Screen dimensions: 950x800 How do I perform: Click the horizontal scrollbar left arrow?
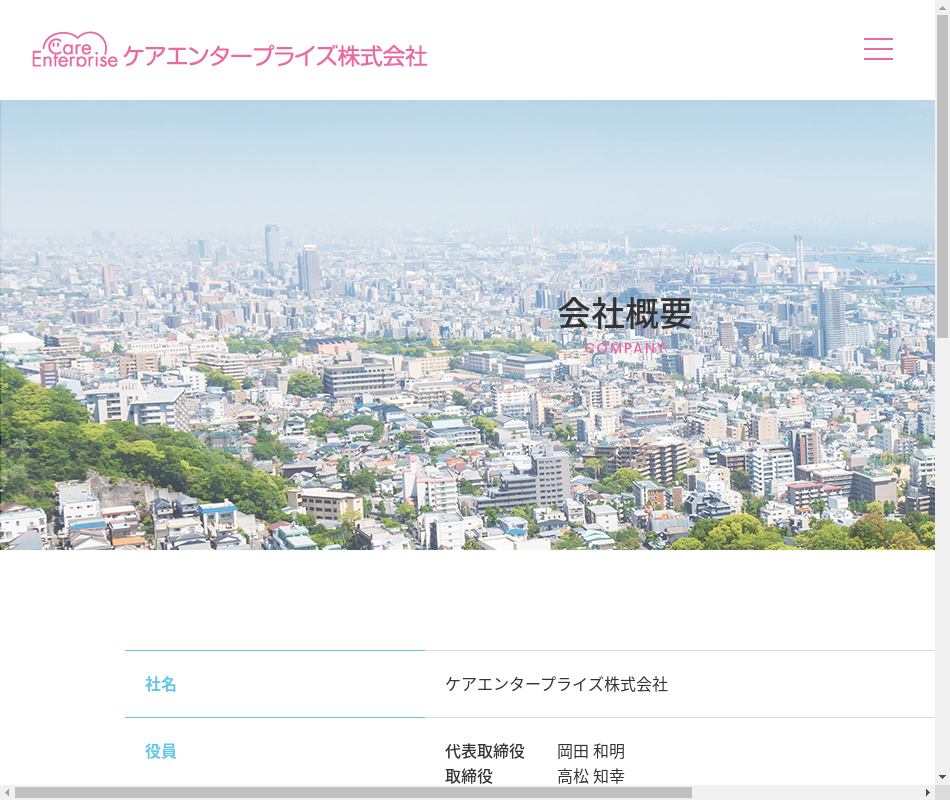(7, 793)
